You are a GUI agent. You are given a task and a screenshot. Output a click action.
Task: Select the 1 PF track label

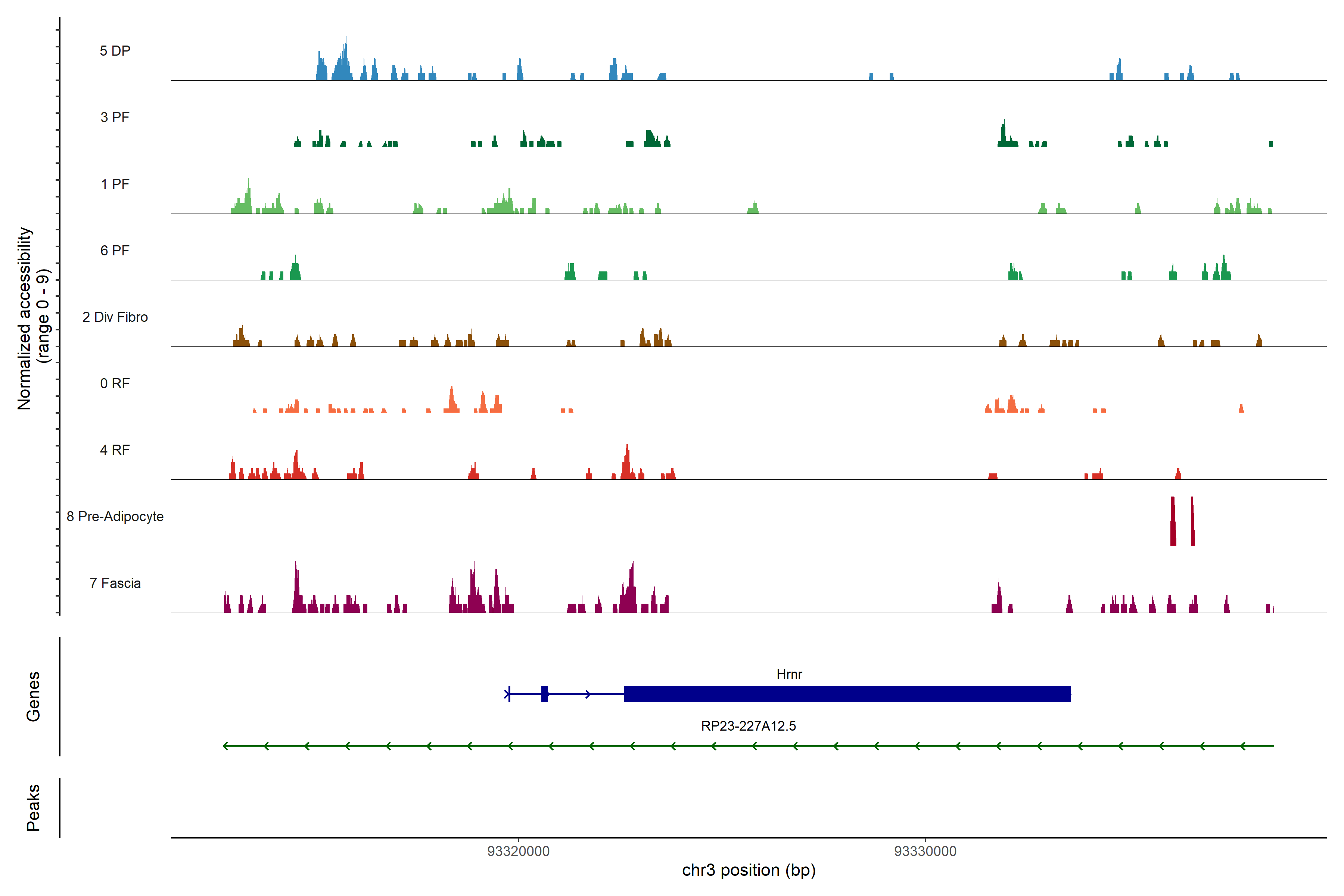point(115,184)
